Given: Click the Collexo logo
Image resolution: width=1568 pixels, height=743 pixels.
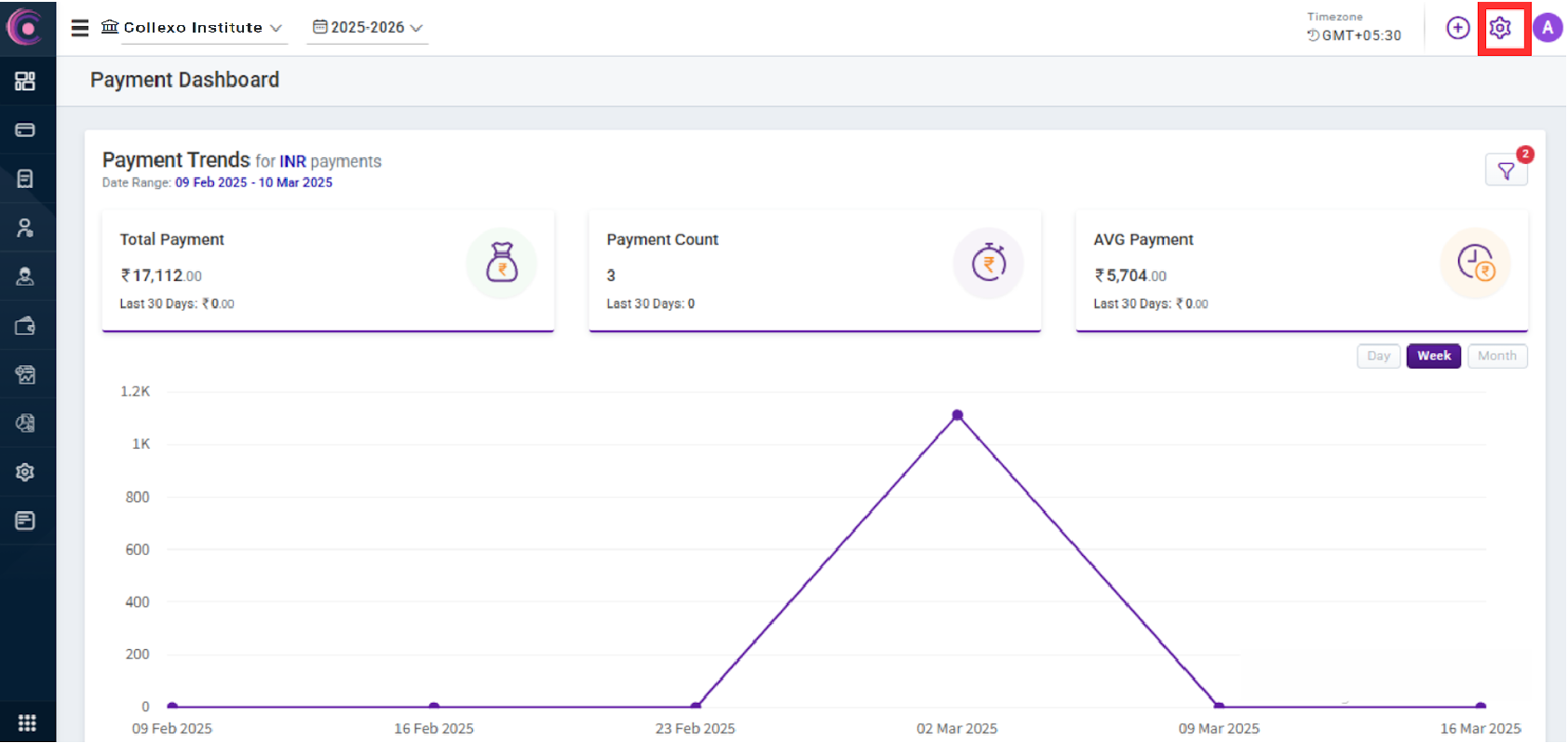Looking at the screenshot, I should [x=25, y=27].
